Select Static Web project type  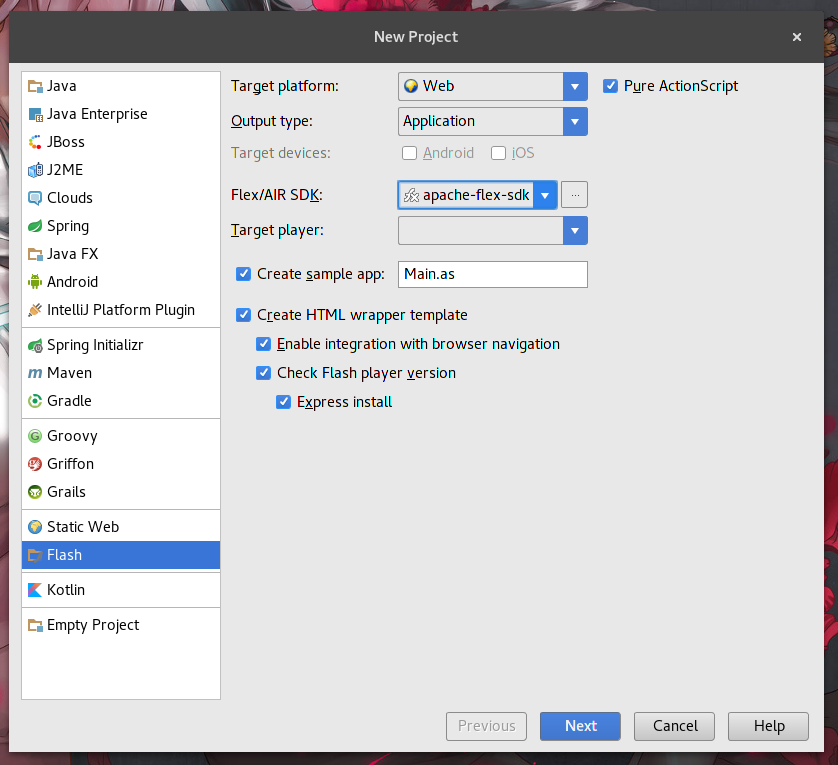coord(121,527)
